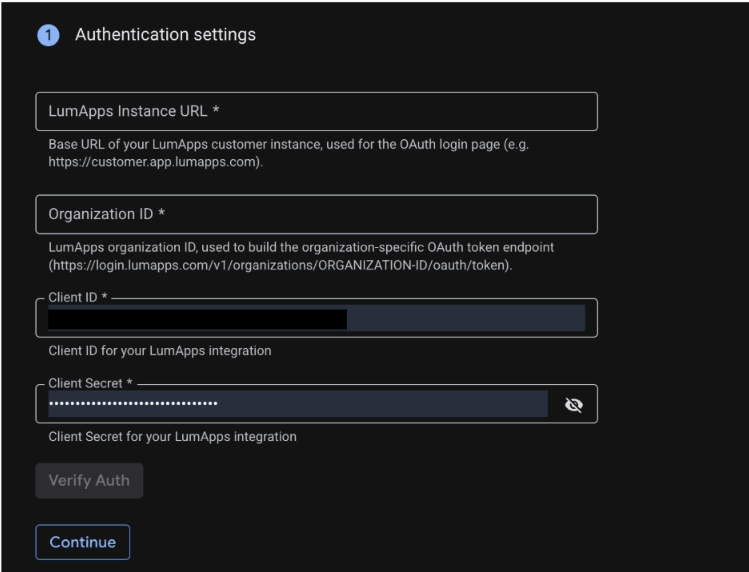Click the 'LumApps organization ID, used to build' description
Viewport: 749px width, 572px height.
pos(301,256)
